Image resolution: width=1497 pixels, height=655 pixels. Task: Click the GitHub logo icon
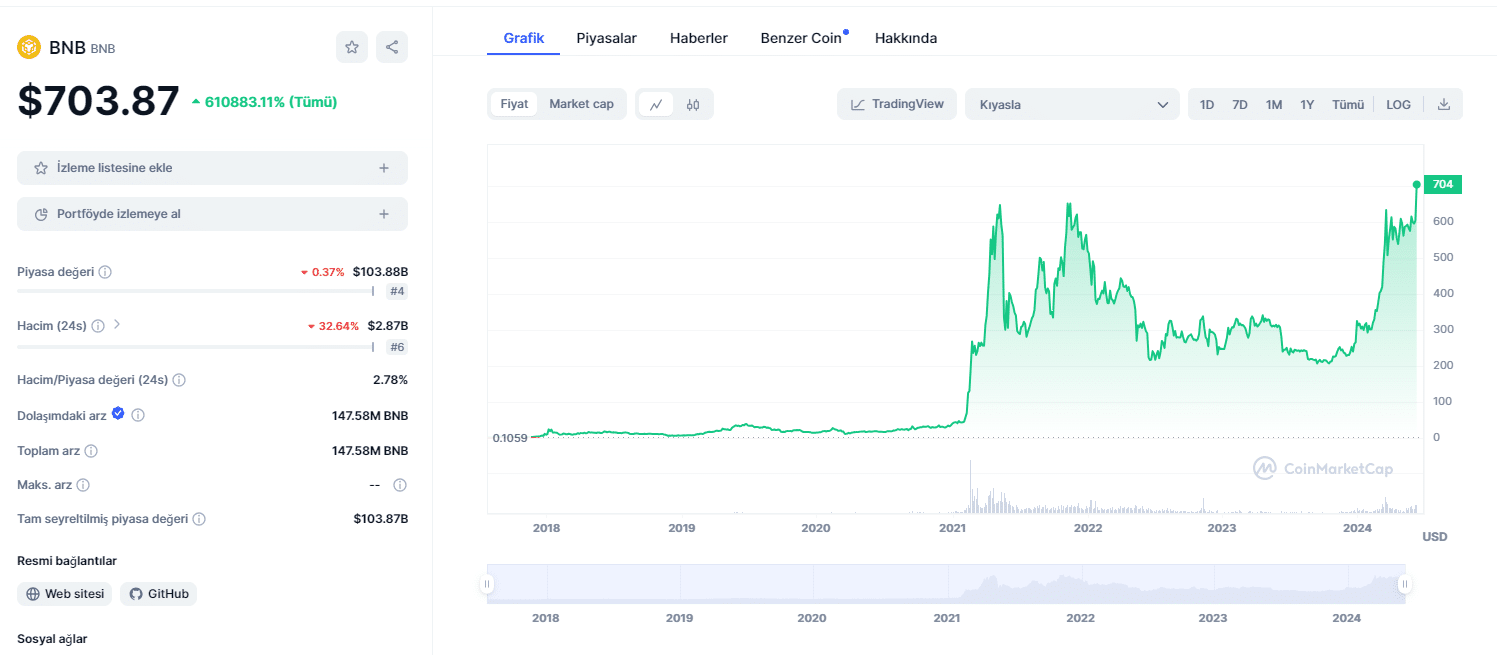click(x=136, y=594)
